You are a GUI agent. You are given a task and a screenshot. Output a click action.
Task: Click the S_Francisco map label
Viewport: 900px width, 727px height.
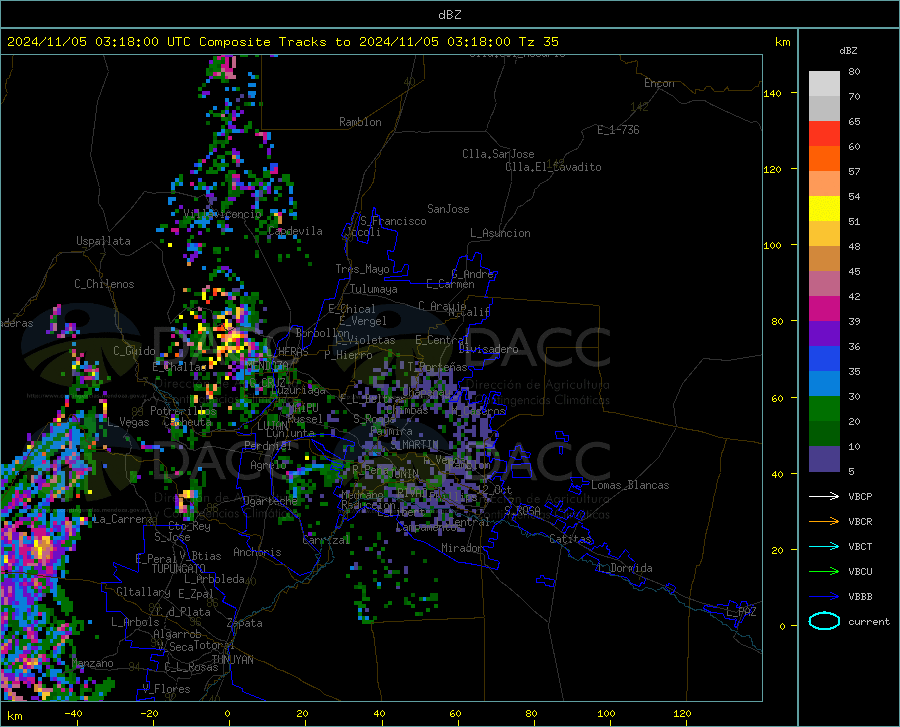393,221
